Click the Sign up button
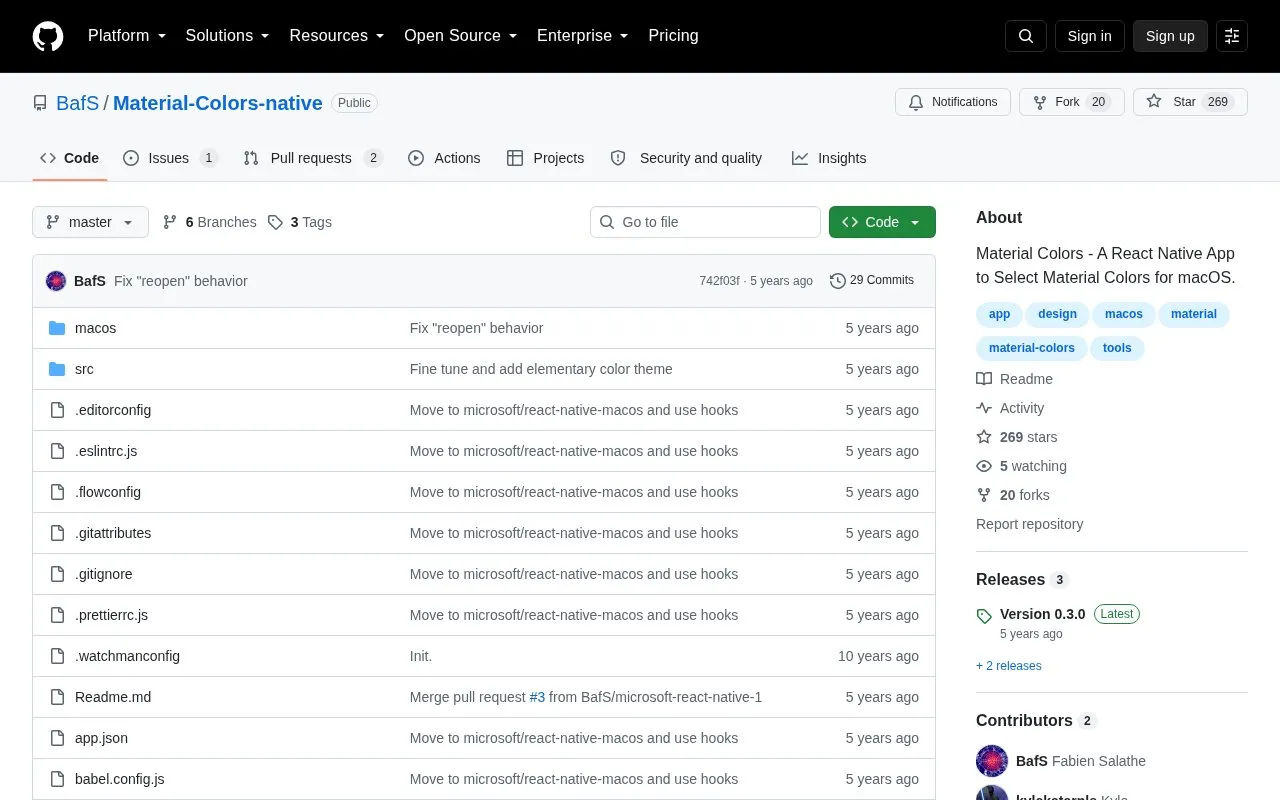 pos(1170,36)
